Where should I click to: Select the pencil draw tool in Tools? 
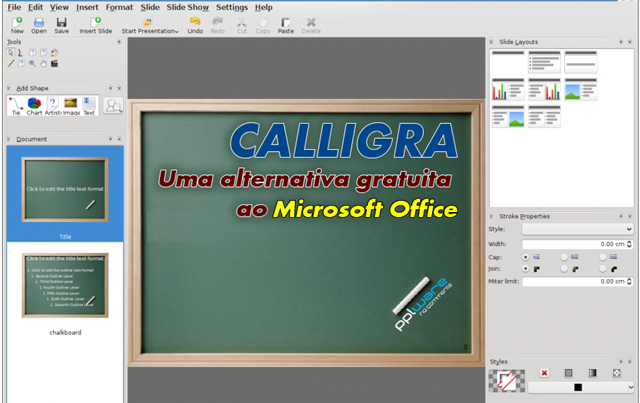pyautogui.click(x=11, y=63)
